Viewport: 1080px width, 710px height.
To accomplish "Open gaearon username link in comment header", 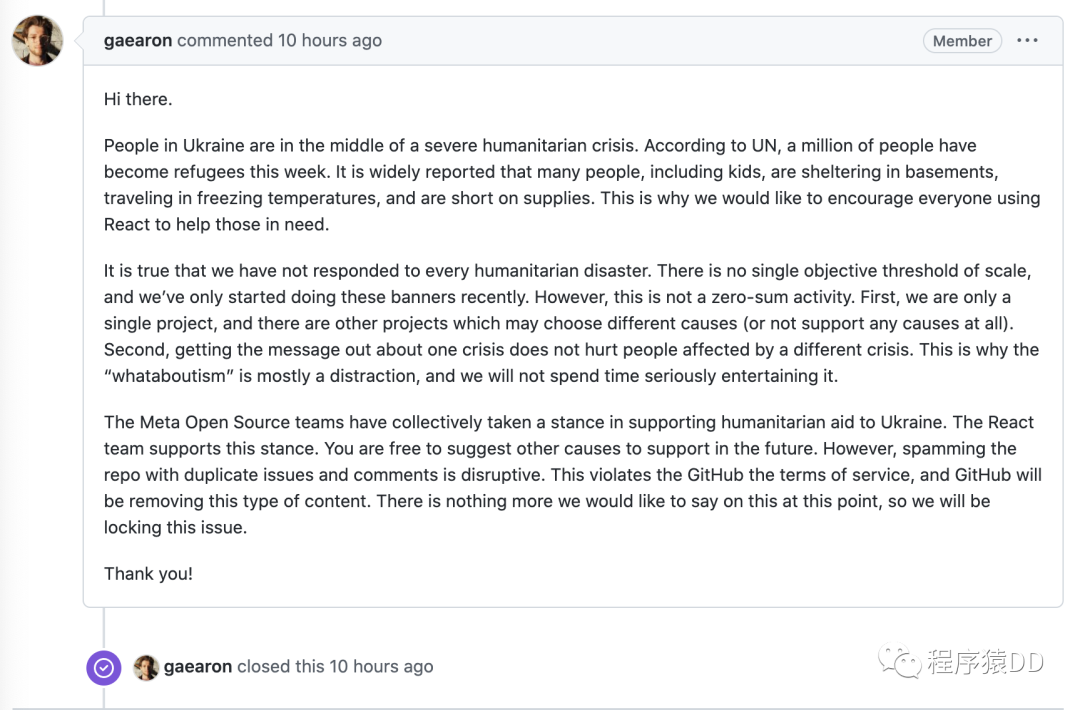I will pyautogui.click(x=138, y=41).
